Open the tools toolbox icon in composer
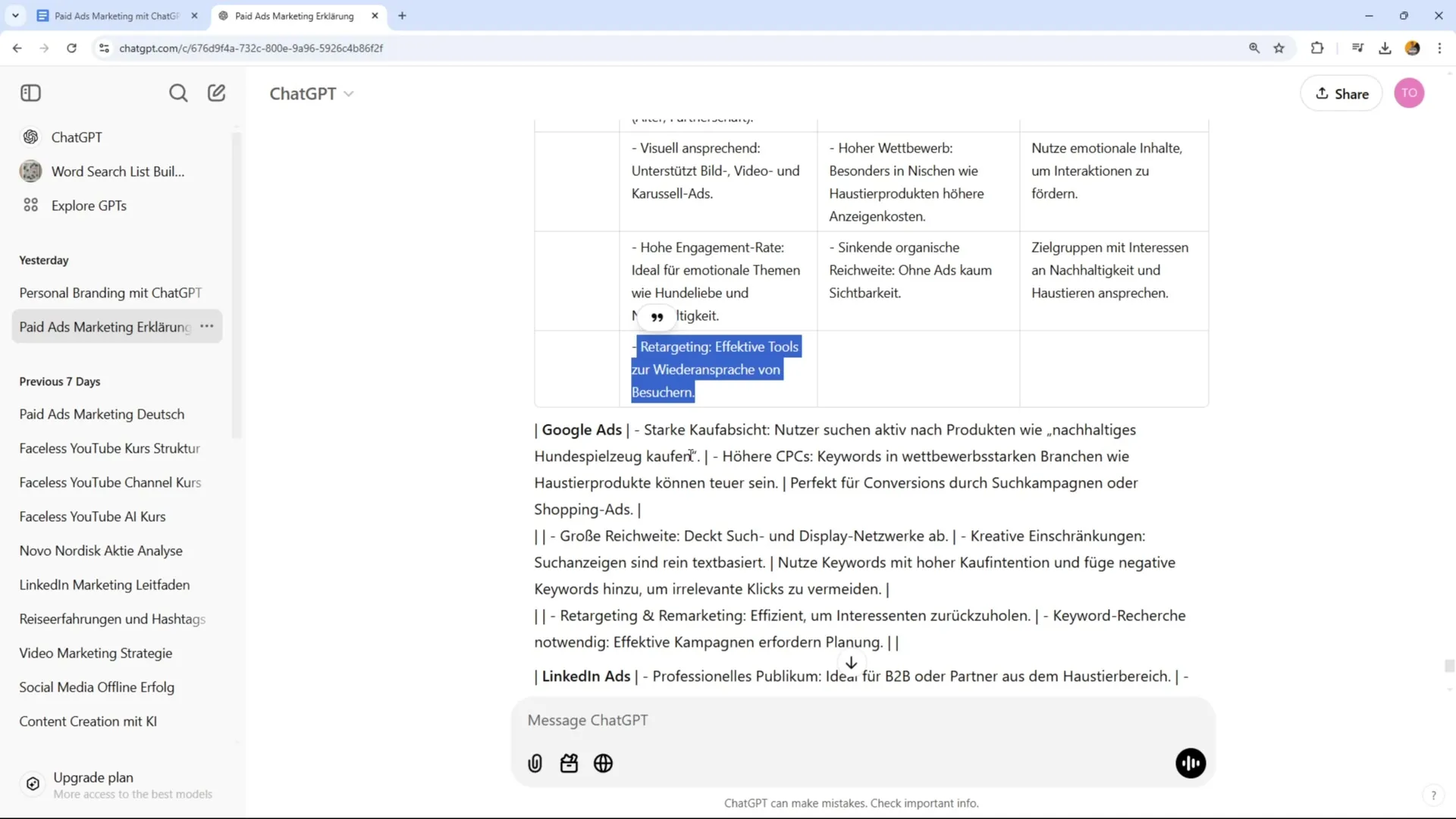This screenshot has width=1456, height=819. click(x=569, y=764)
